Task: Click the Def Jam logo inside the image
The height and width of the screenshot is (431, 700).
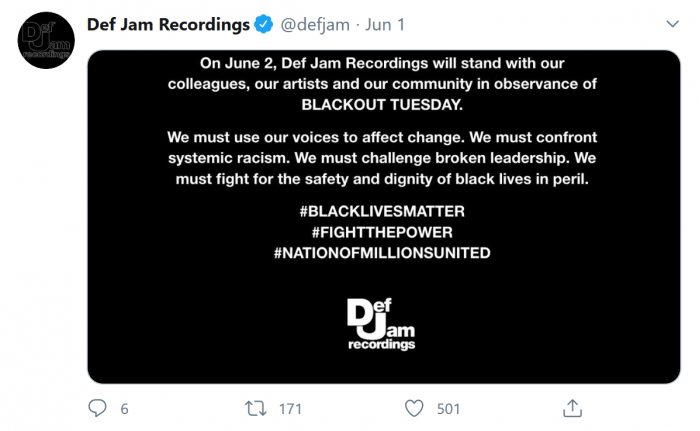Action: pos(382,323)
